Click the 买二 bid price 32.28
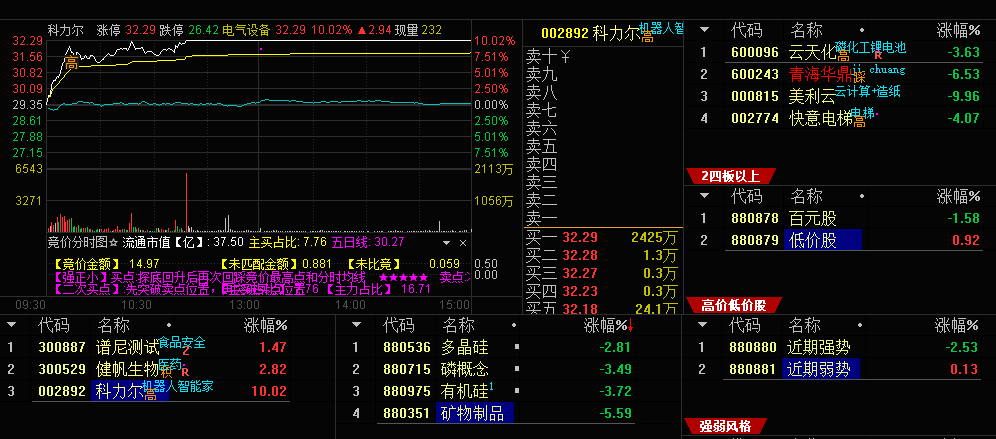Image resolution: width=996 pixels, height=439 pixels. (580, 255)
